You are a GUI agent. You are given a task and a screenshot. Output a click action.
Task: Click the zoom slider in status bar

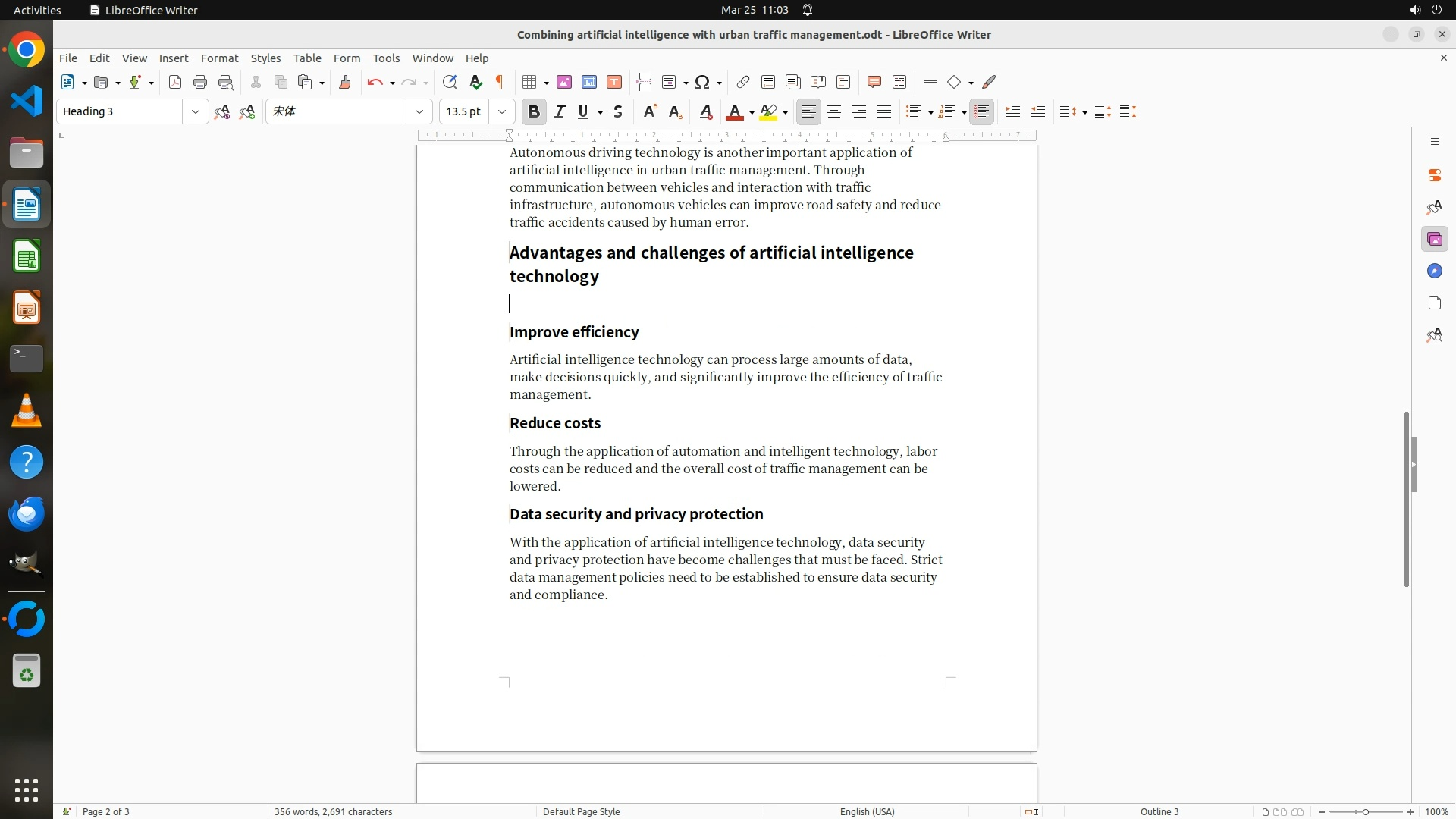(1365, 811)
